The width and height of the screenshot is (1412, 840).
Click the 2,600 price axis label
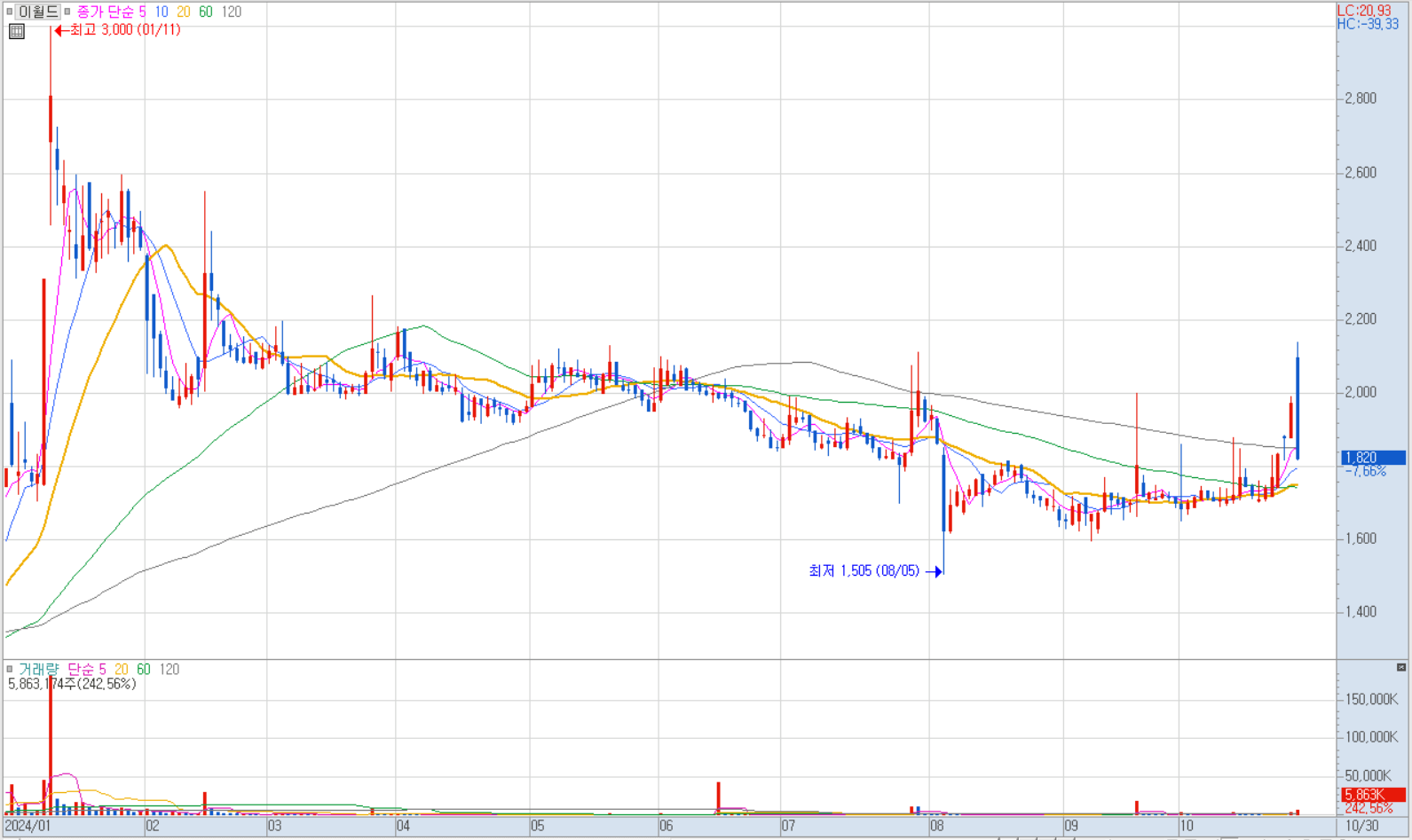[x=1360, y=172]
